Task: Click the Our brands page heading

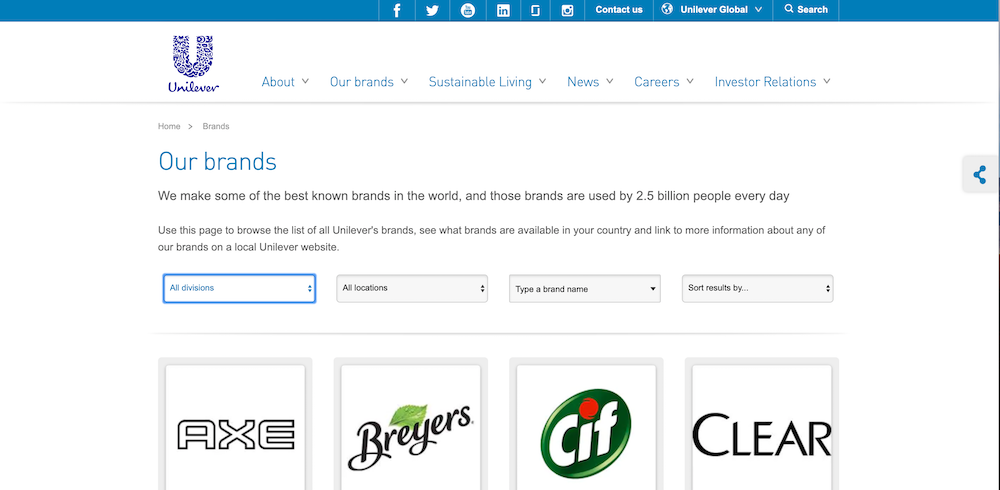Action: tap(217, 161)
